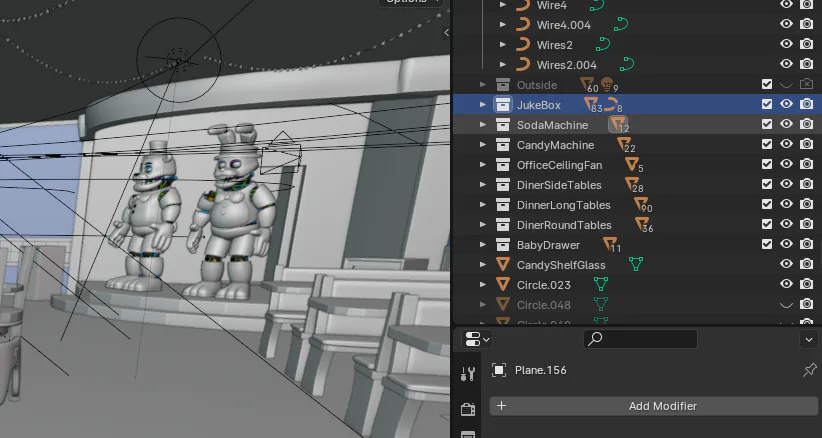Select the Circle.048 row name
The image size is (822, 438).
tap(544, 305)
